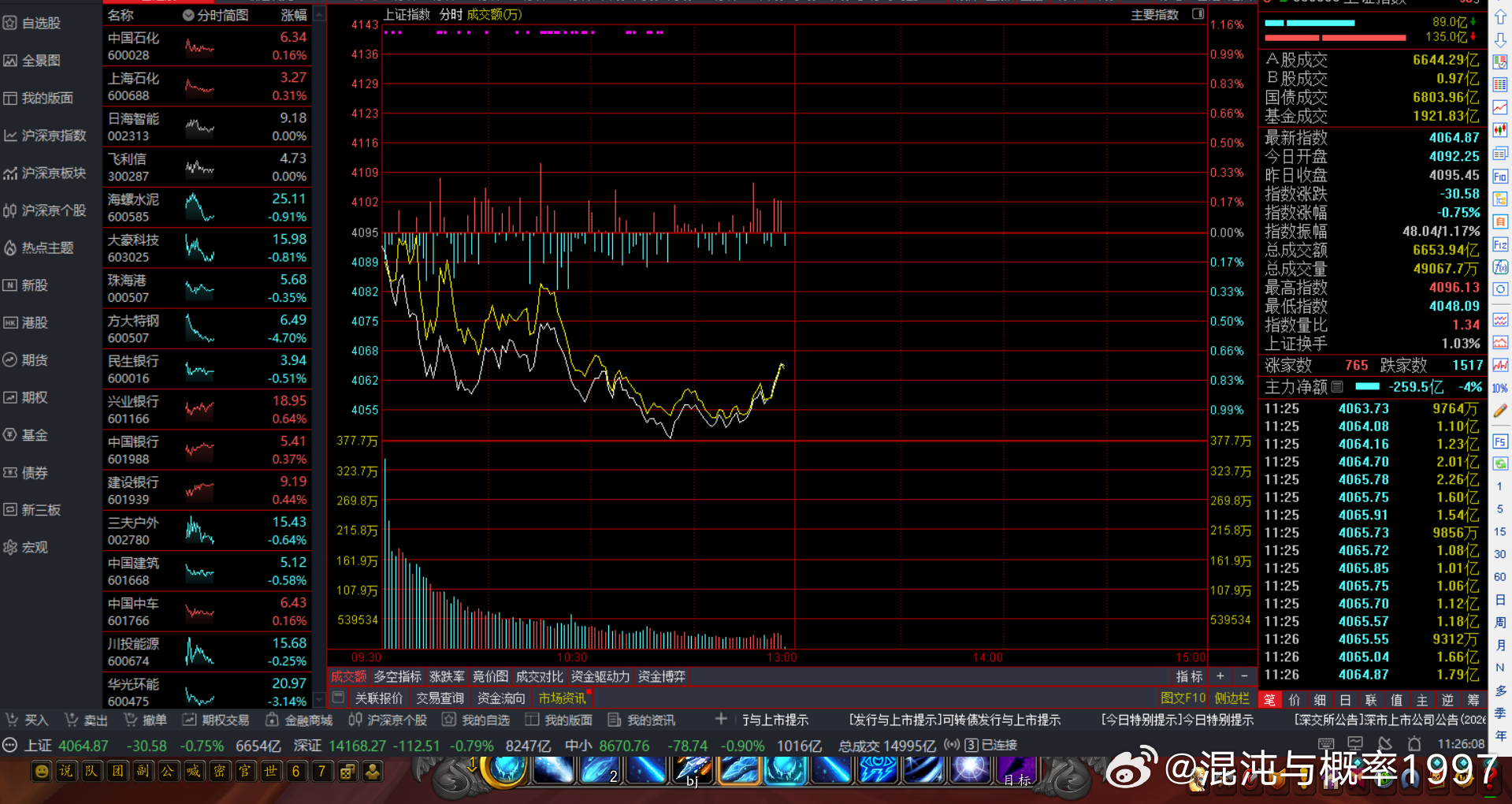
Task: Expand the 分时简图 column dropdown
Action: (188, 15)
